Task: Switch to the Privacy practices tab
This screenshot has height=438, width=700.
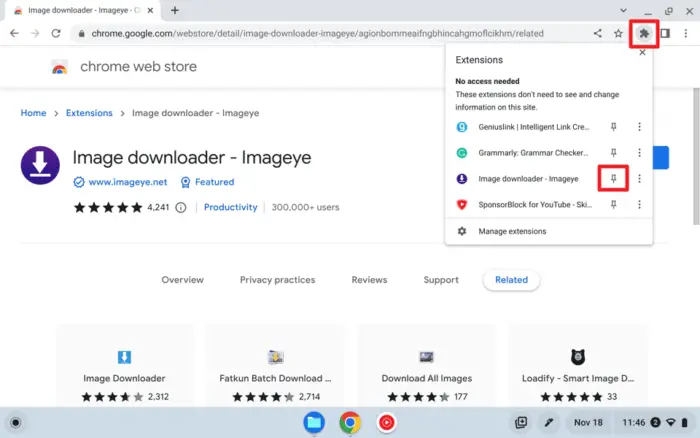Action: coord(278,280)
